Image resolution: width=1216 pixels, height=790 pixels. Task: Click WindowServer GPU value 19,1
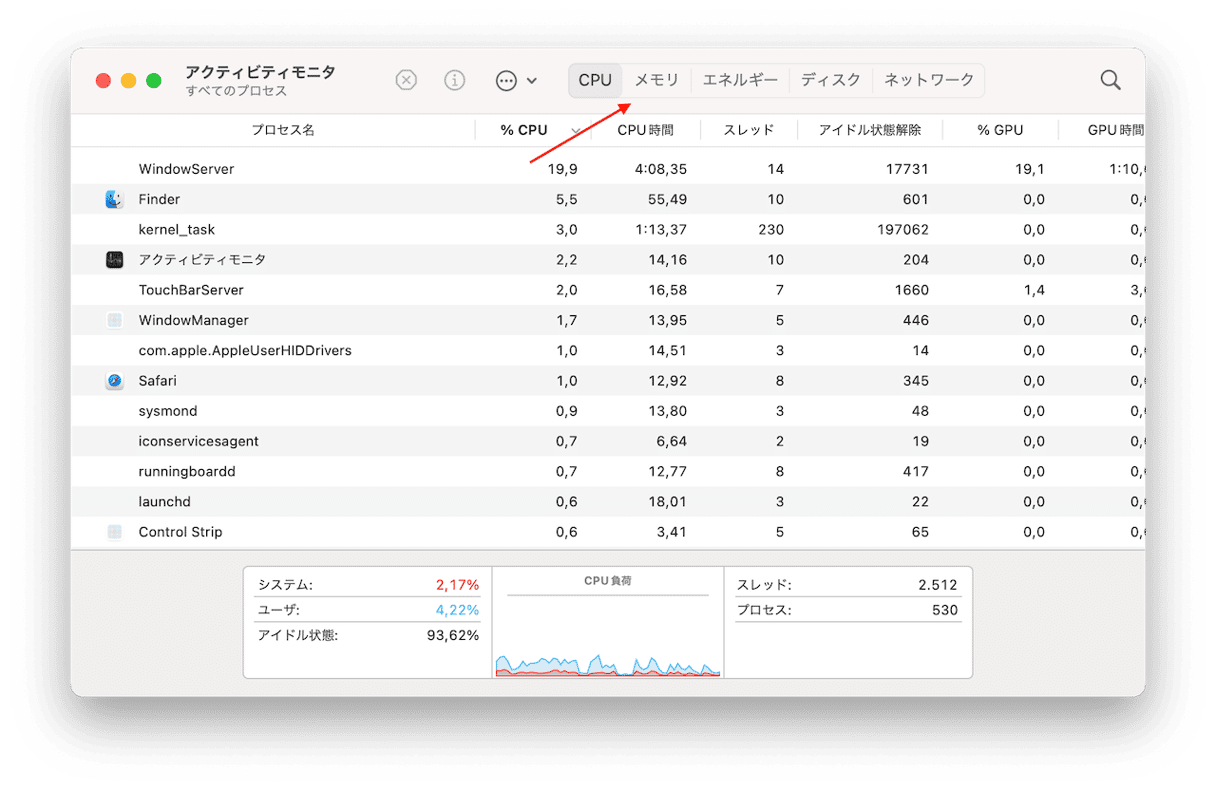(1029, 169)
